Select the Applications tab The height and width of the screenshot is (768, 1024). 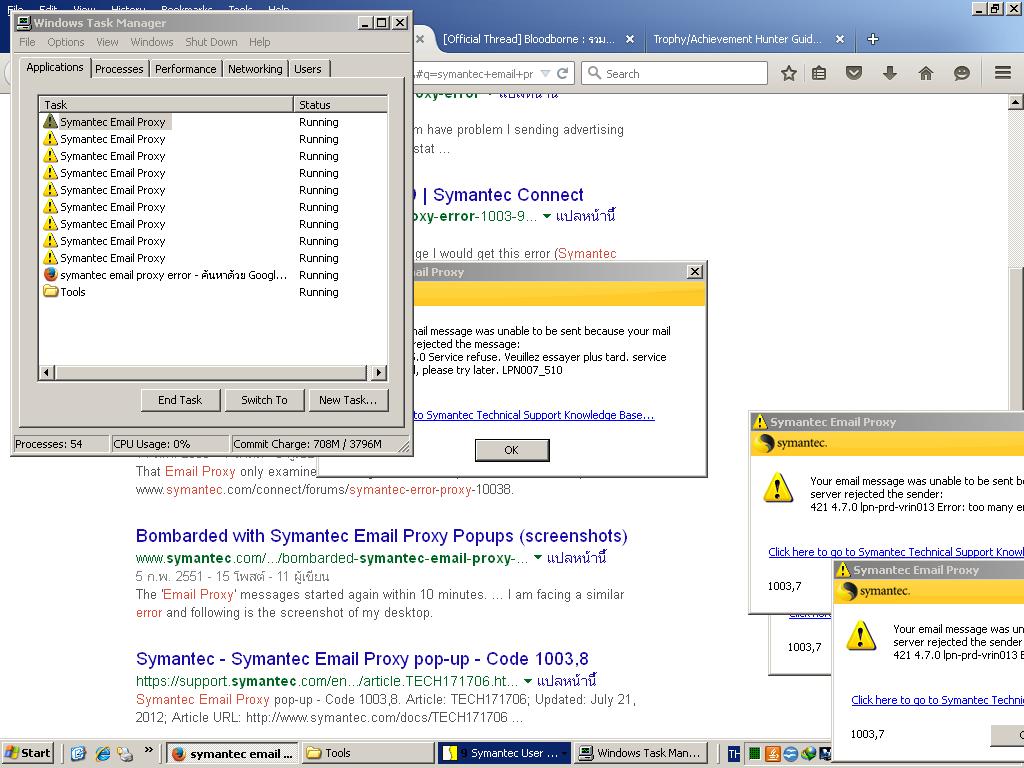[x=55, y=67]
